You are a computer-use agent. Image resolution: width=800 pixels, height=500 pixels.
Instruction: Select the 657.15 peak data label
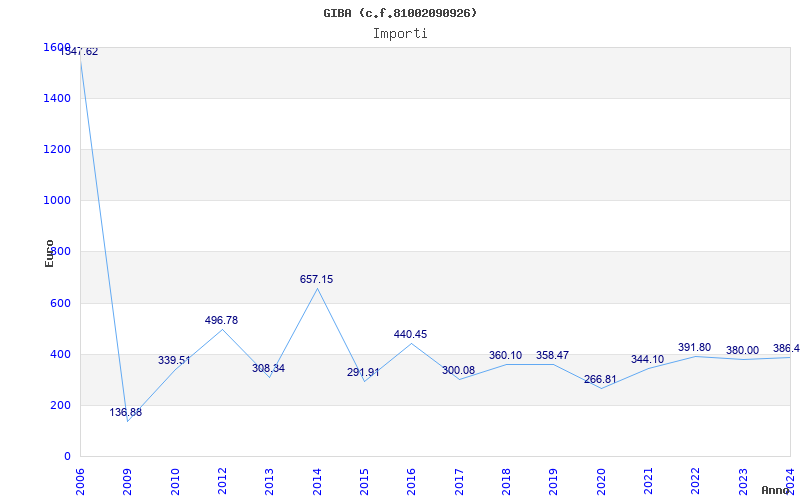pos(316,279)
